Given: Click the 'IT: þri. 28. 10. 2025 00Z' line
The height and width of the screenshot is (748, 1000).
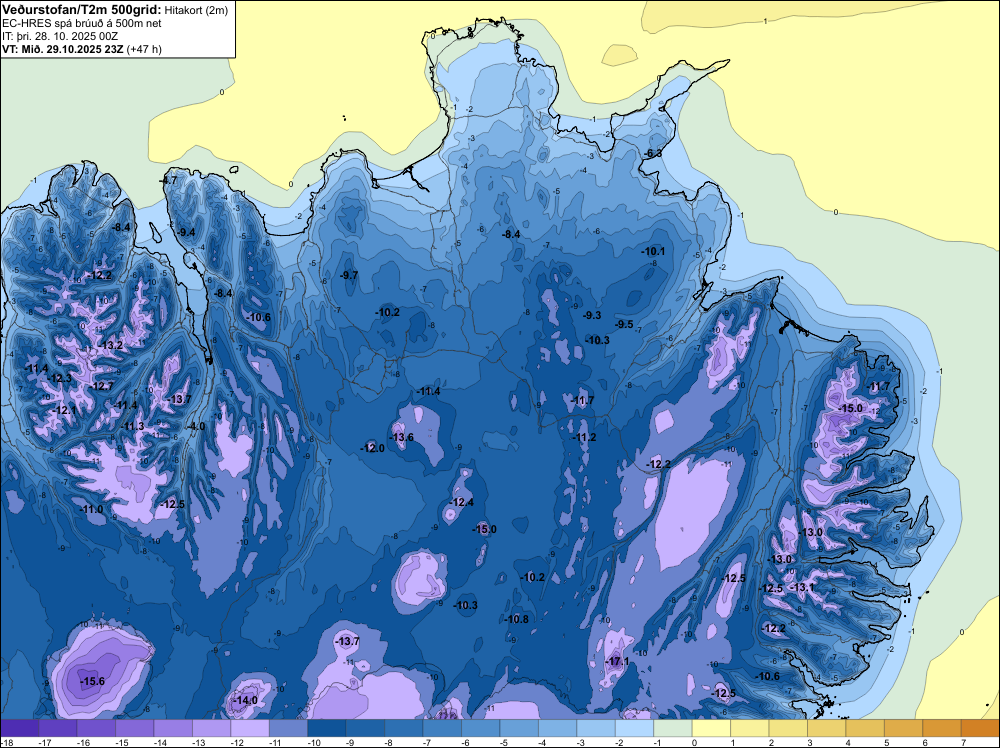Looking at the screenshot, I should click(x=60, y=36).
